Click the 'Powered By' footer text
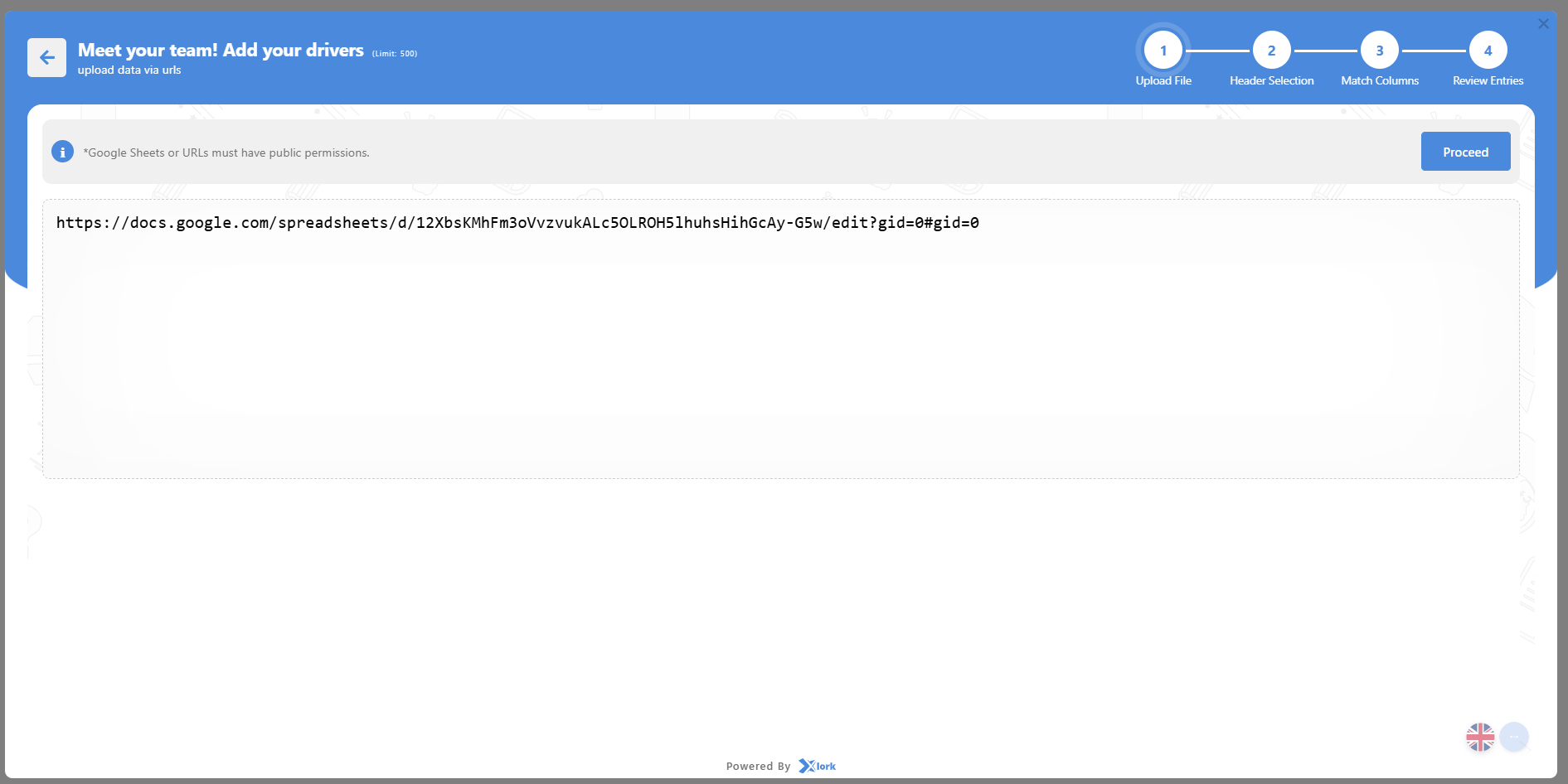This screenshot has height=784, width=1568. (x=758, y=767)
